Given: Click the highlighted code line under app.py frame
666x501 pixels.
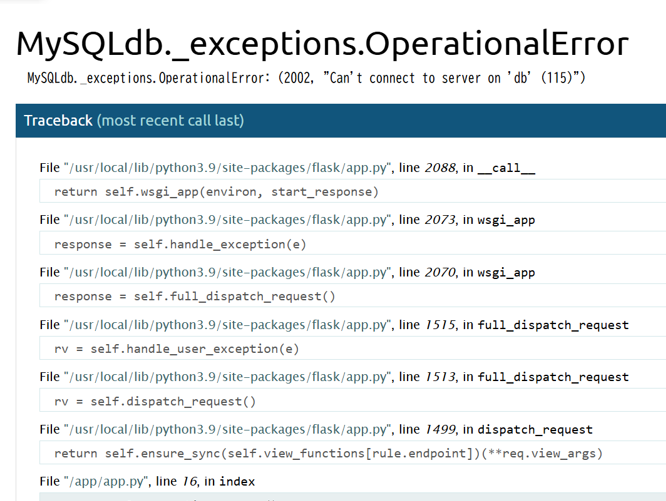Looking at the screenshot, I should click(x=353, y=497).
